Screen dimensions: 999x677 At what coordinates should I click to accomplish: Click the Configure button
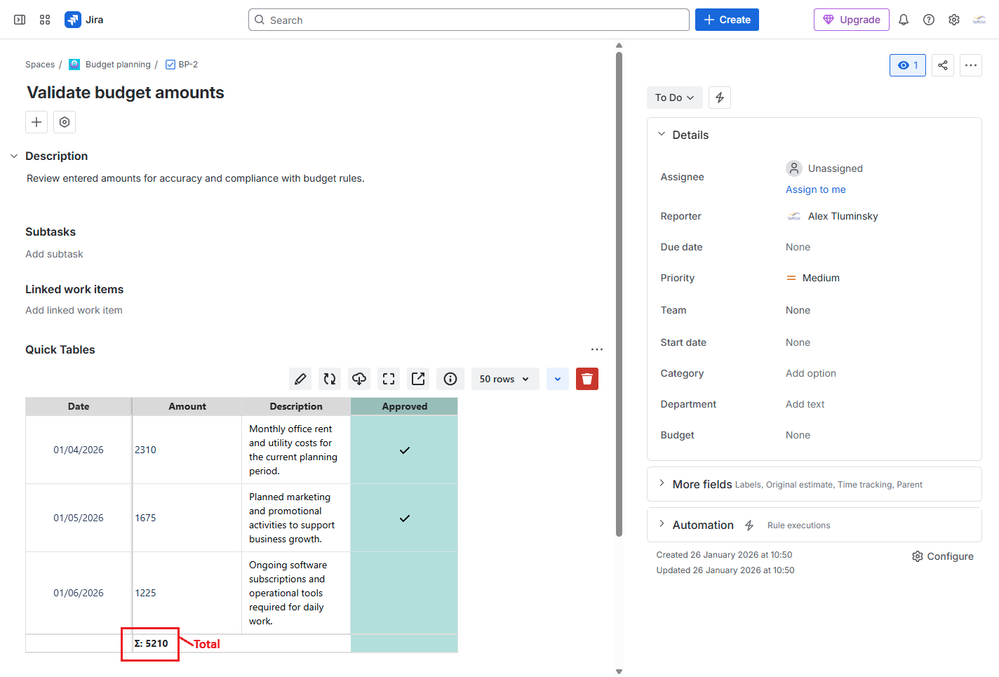pyautogui.click(x=942, y=556)
